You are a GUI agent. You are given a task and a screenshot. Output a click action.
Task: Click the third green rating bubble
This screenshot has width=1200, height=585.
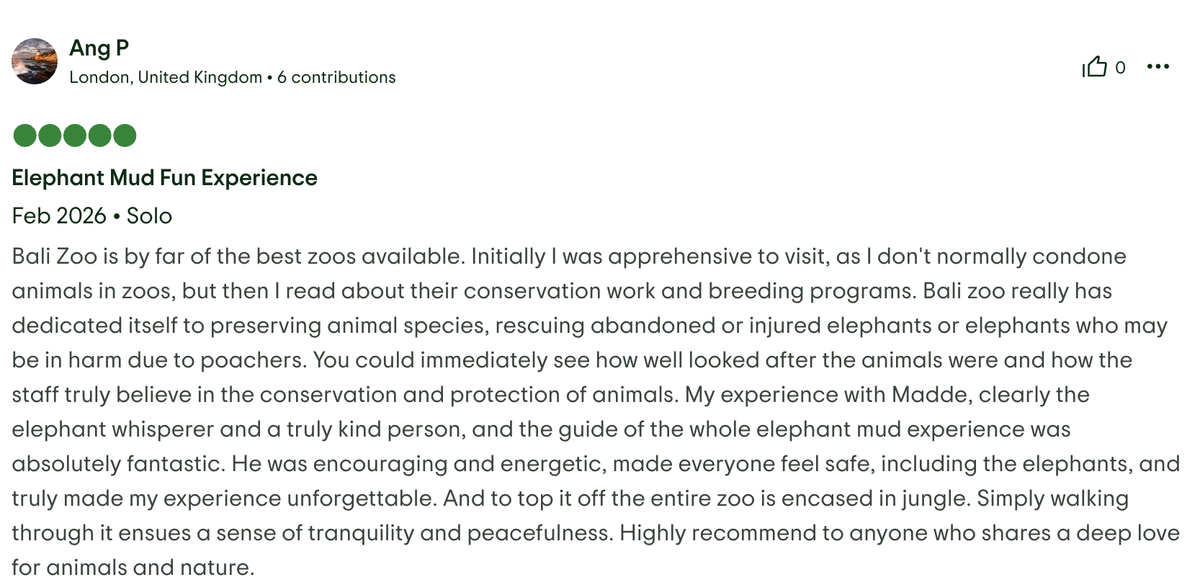click(x=74, y=135)
